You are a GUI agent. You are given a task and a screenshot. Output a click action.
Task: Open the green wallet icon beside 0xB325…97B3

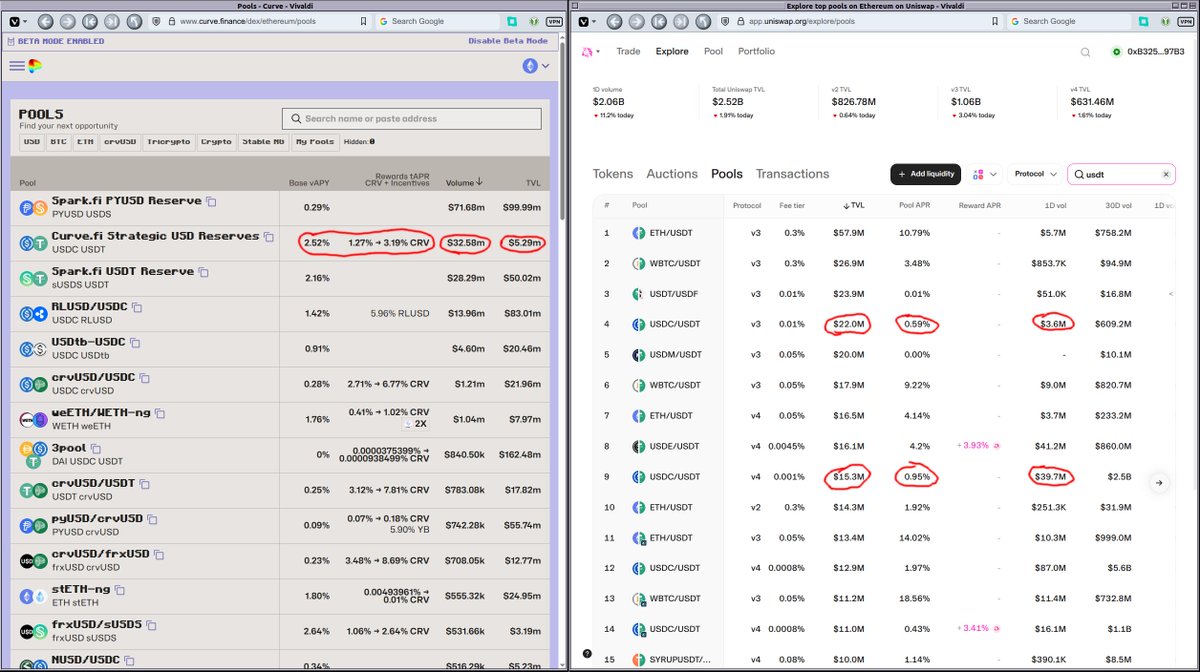click(1116, 52)
